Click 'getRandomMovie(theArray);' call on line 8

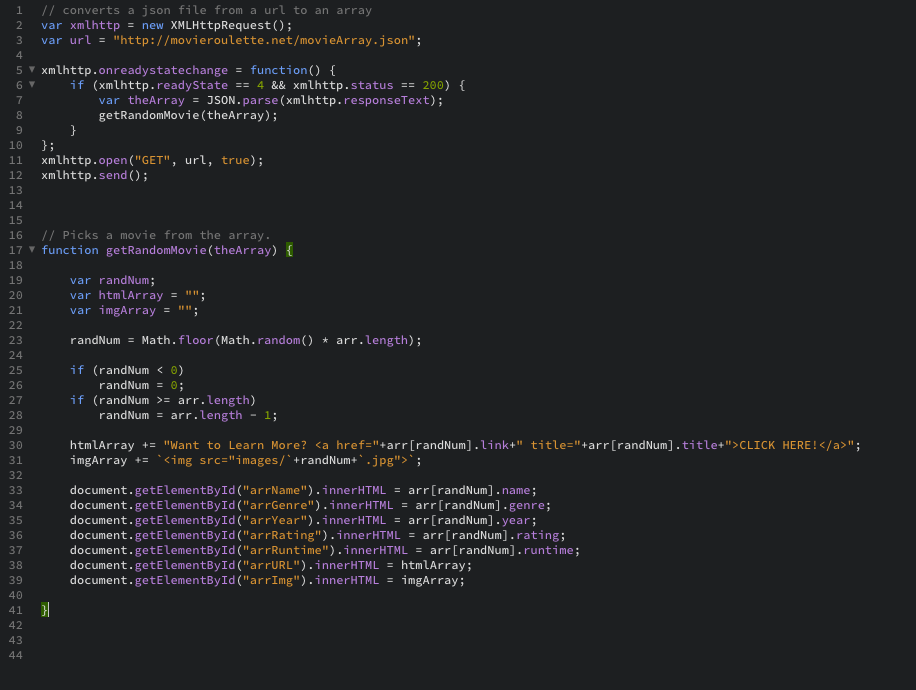click(x=188, y=115)
